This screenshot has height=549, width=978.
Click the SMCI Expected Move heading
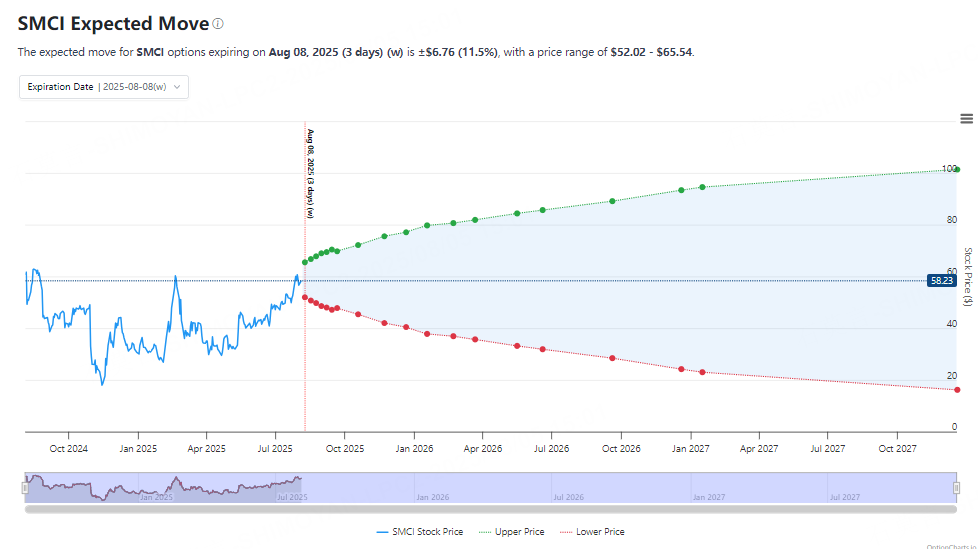pos(114,24)
